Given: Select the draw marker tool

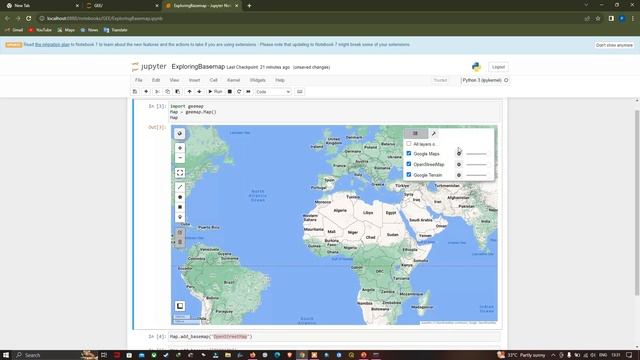Looking at the screenshot, I should click(x=180, y=217).
